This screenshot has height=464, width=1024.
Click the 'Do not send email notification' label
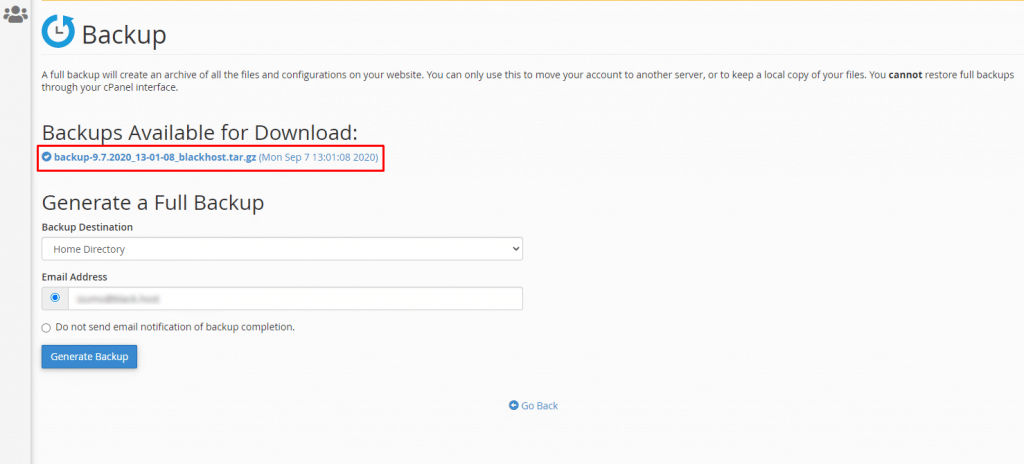point(175,327)
